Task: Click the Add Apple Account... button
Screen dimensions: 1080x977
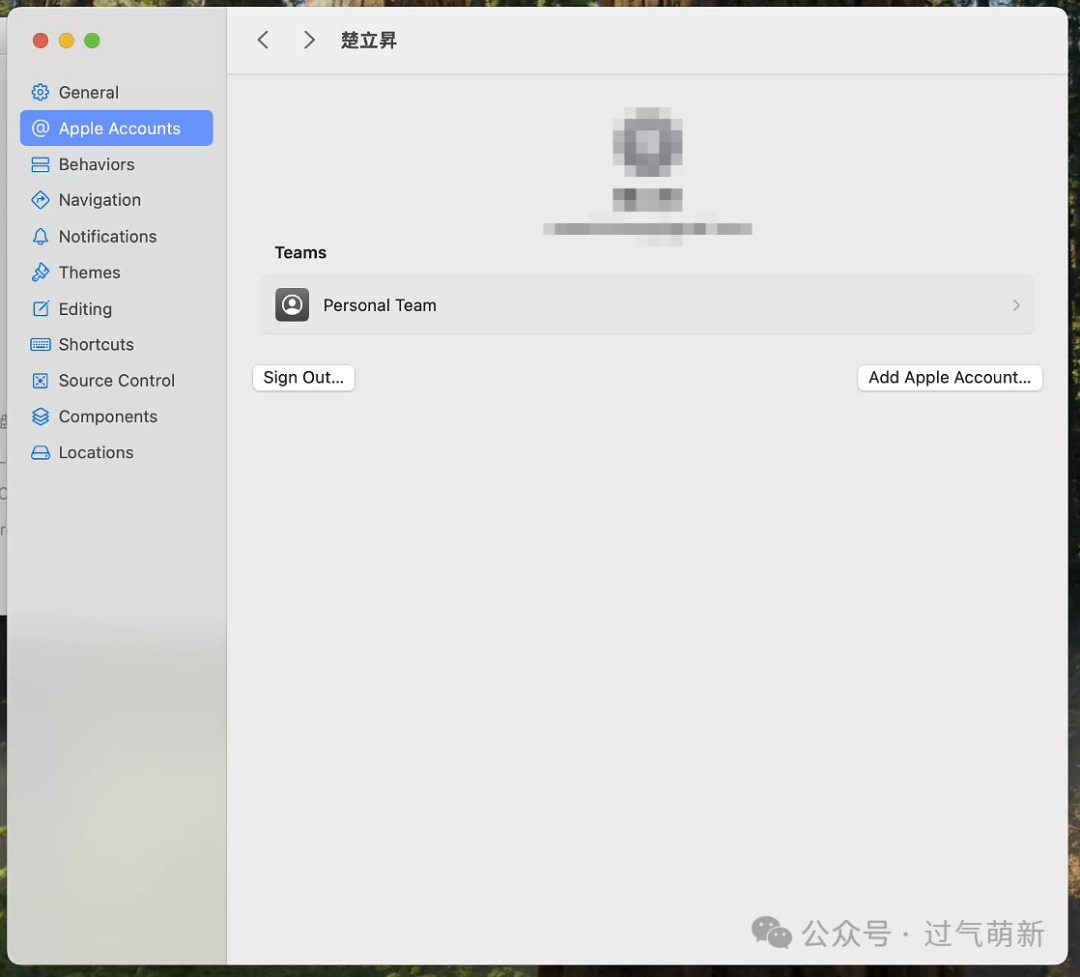Action: [x=949, y=378]
